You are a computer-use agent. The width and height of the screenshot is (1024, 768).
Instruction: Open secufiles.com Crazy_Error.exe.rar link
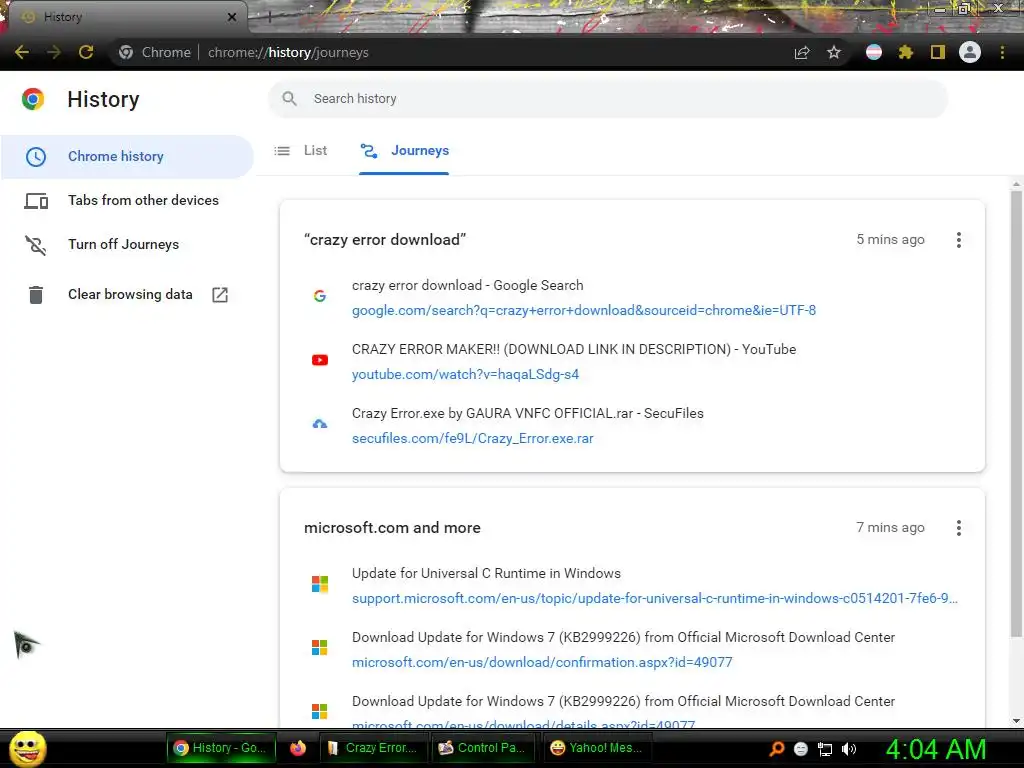coord(473,438)
